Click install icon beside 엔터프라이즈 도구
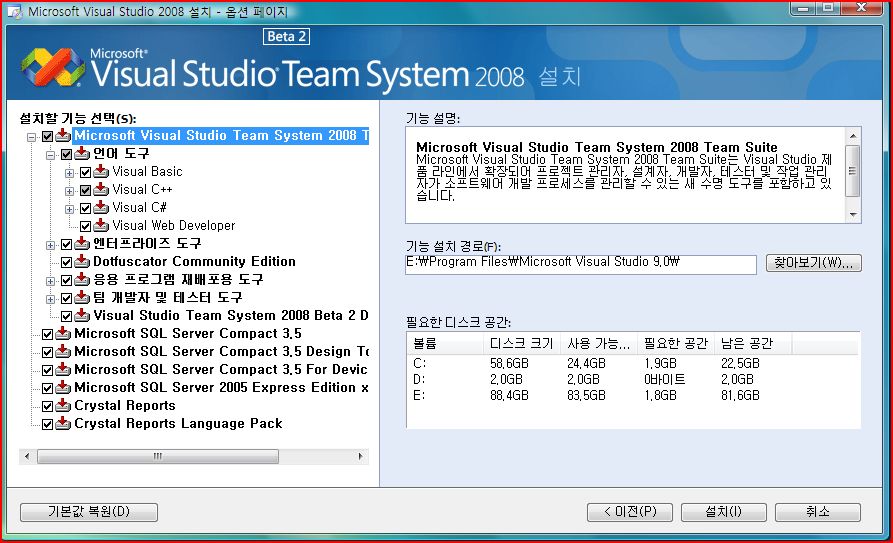The width and height of the screenshot is (893, 543). (82, 244)
